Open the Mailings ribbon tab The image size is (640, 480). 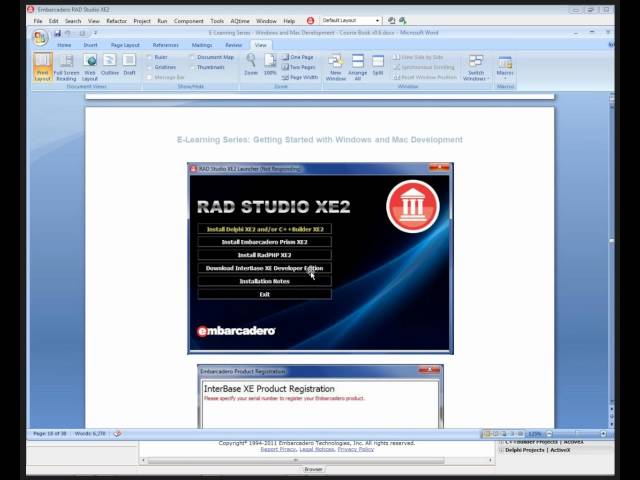202,45
